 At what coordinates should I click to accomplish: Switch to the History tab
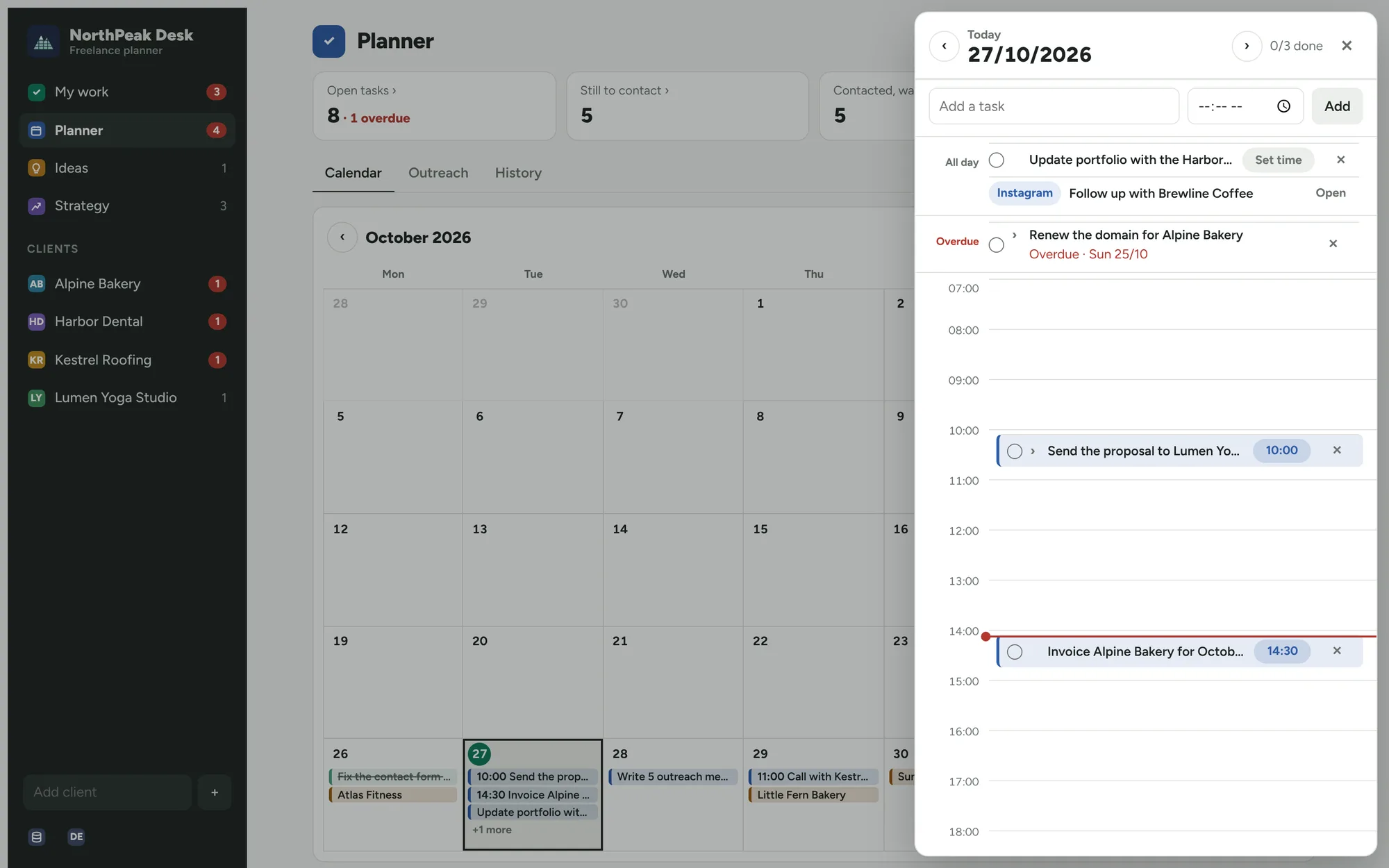(x=518, y=173)
